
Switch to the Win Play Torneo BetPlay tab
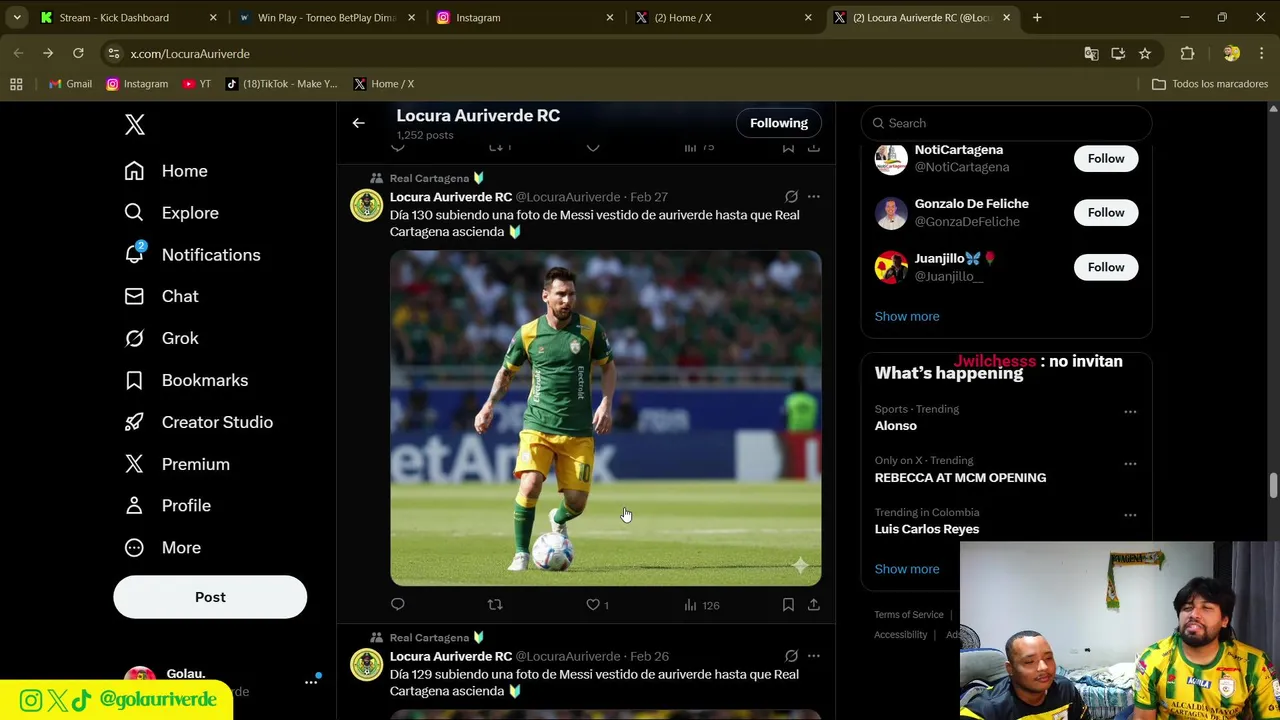tap(326, 17)
